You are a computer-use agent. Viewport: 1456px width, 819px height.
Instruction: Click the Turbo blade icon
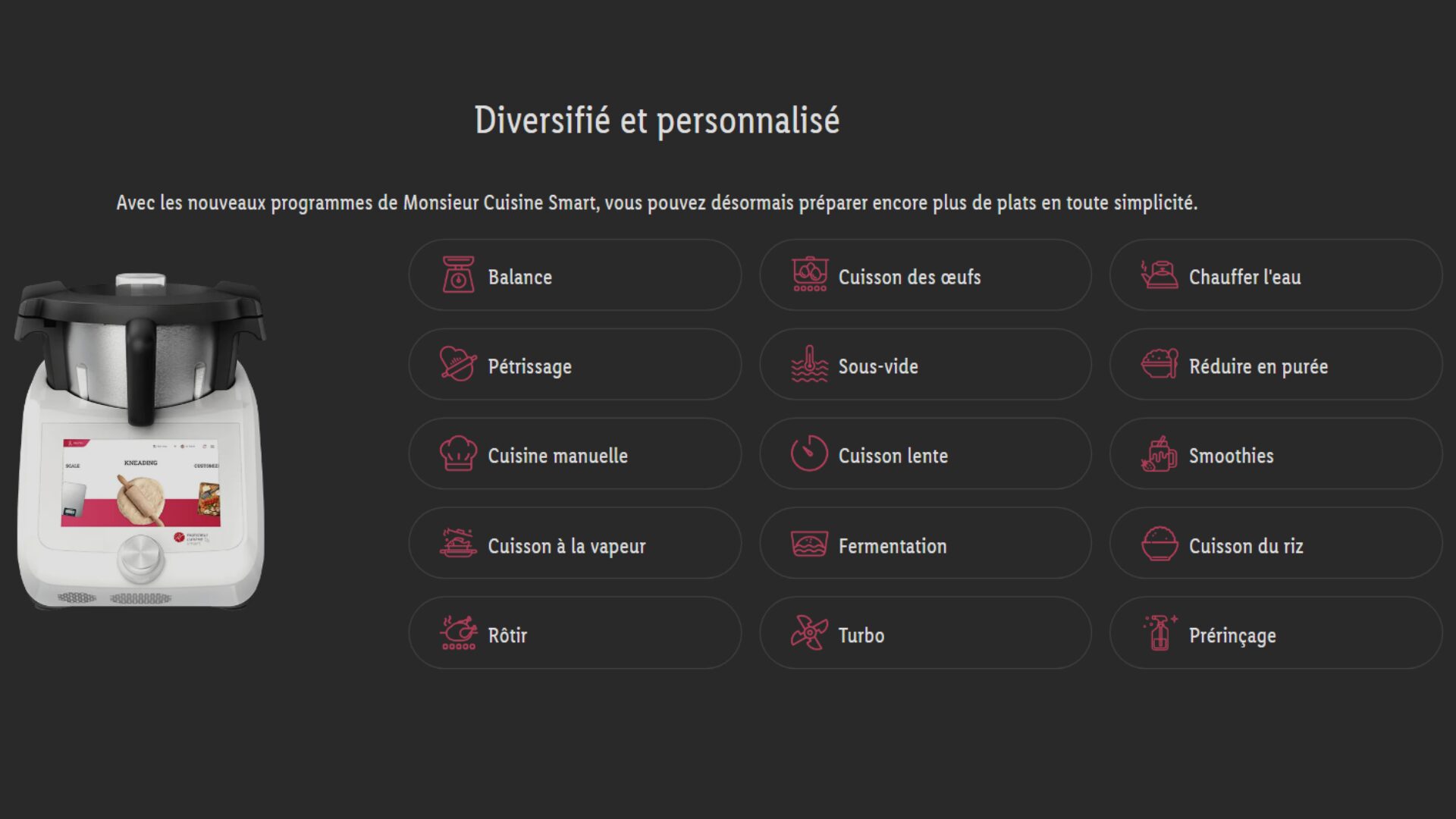(809, 633)
